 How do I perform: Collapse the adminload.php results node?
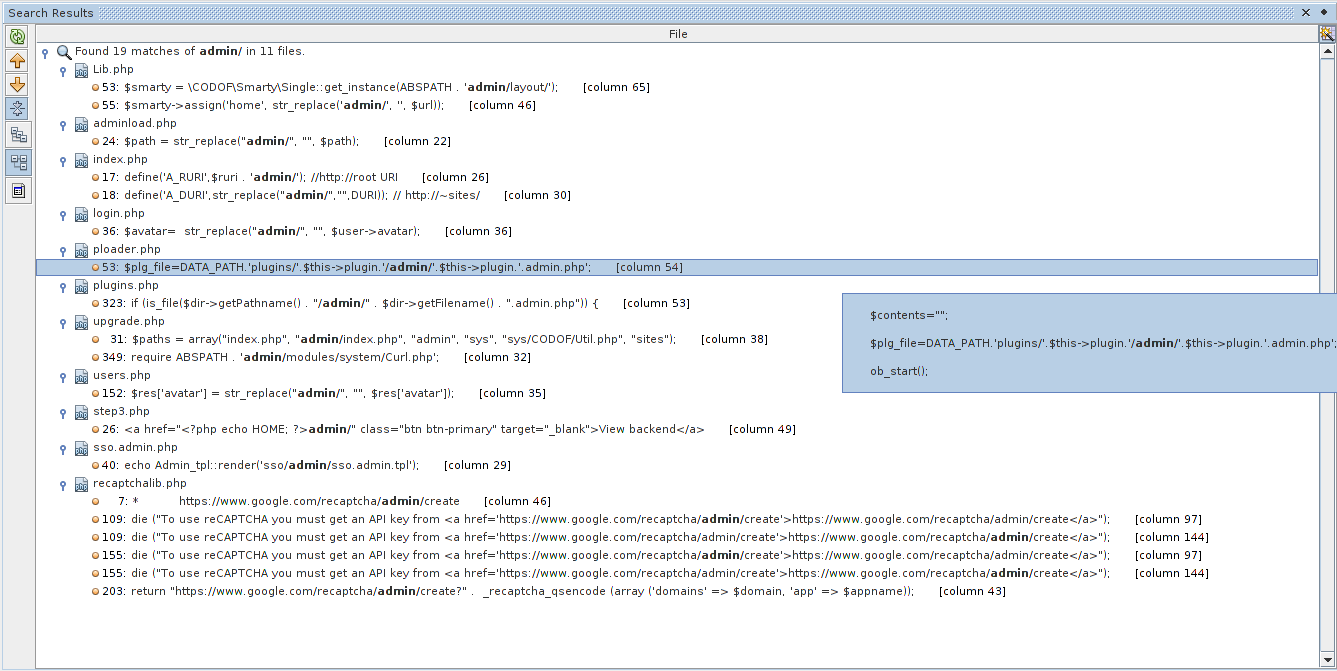63,124
